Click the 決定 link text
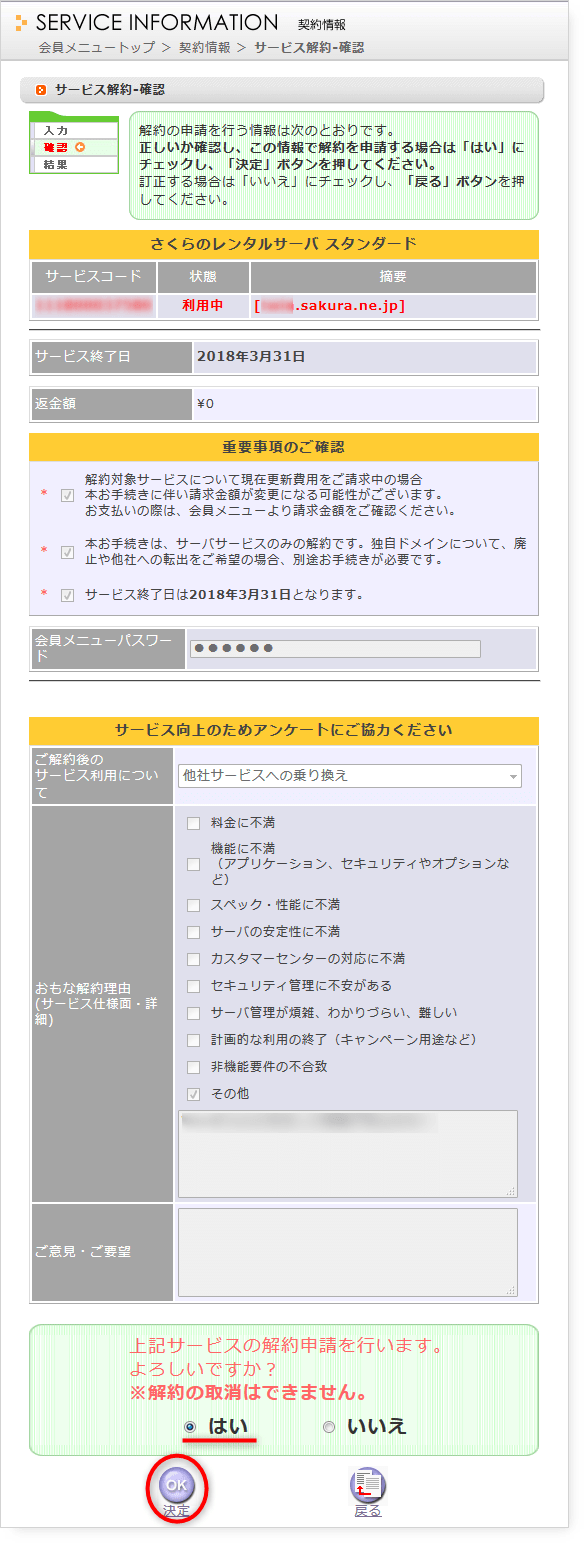 point(176,1511)
